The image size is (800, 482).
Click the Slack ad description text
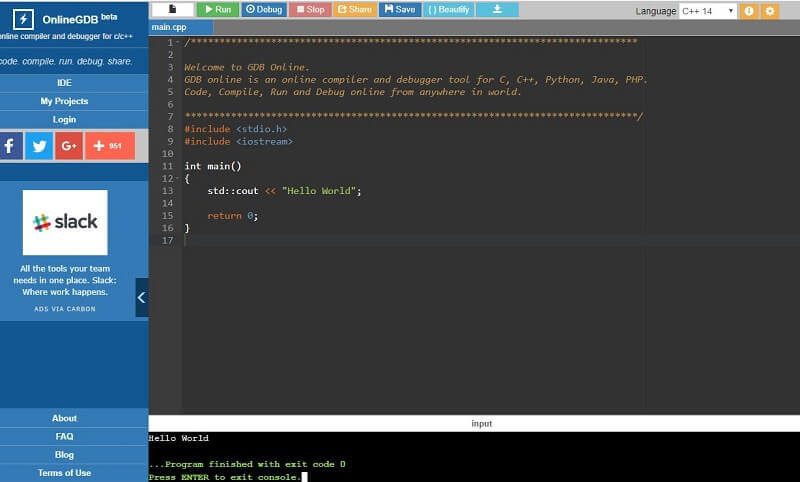tap(65, 280)
